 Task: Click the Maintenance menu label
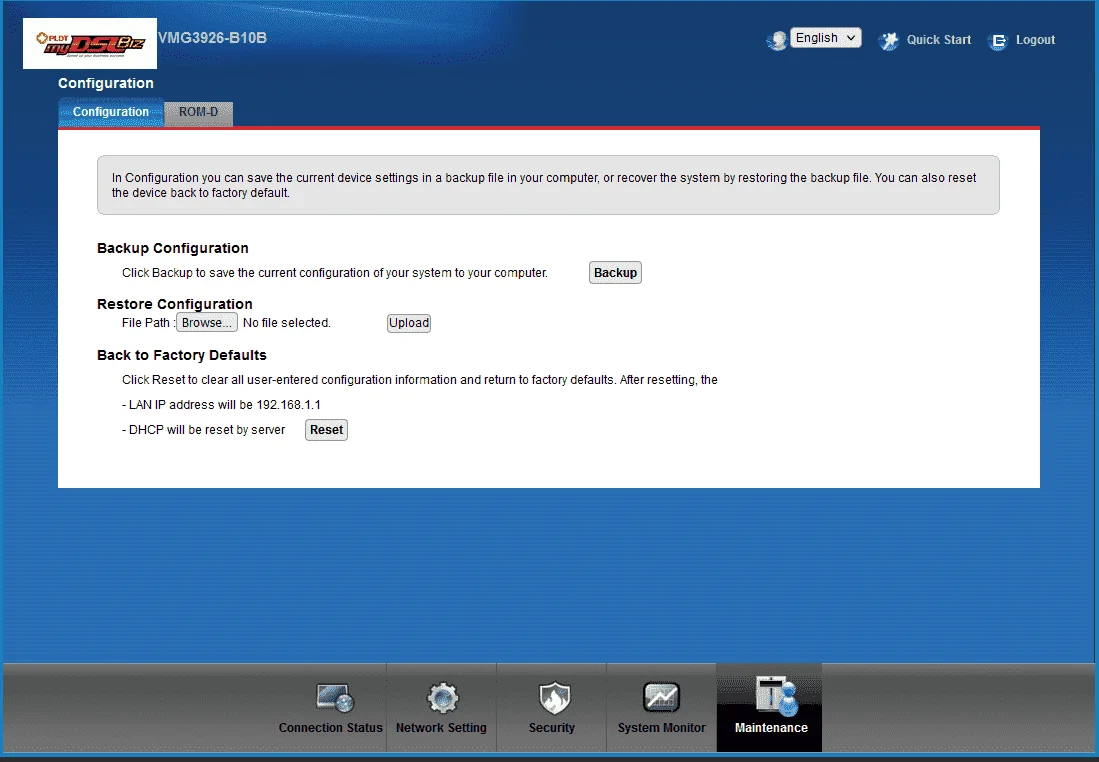771,728
